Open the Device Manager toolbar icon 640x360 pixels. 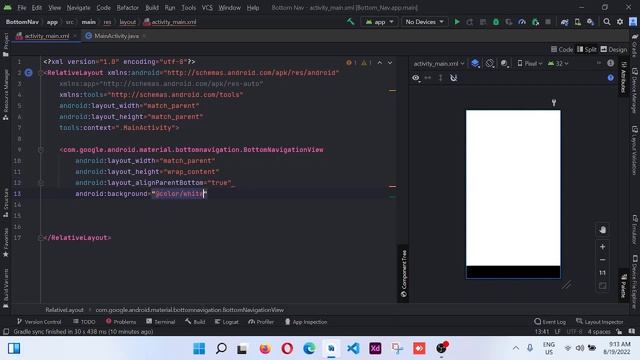click(x=578, y=22)
